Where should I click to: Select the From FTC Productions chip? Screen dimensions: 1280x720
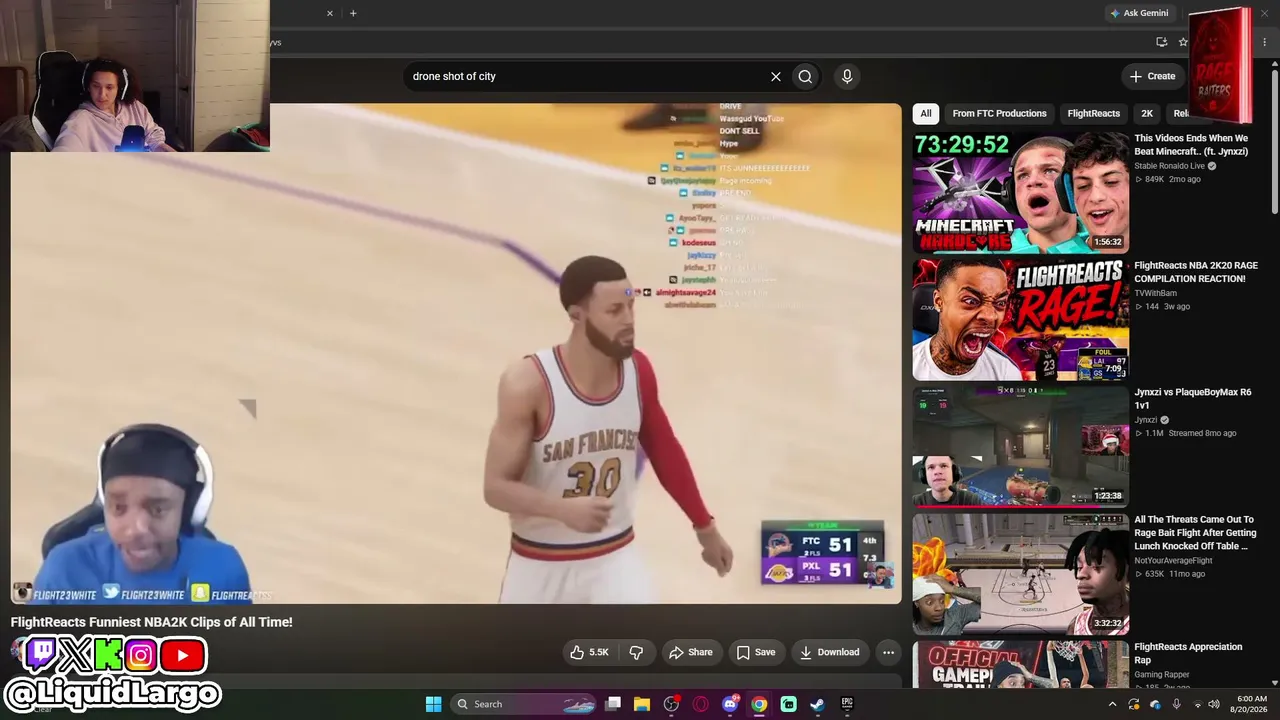click(x=999, y=113)
